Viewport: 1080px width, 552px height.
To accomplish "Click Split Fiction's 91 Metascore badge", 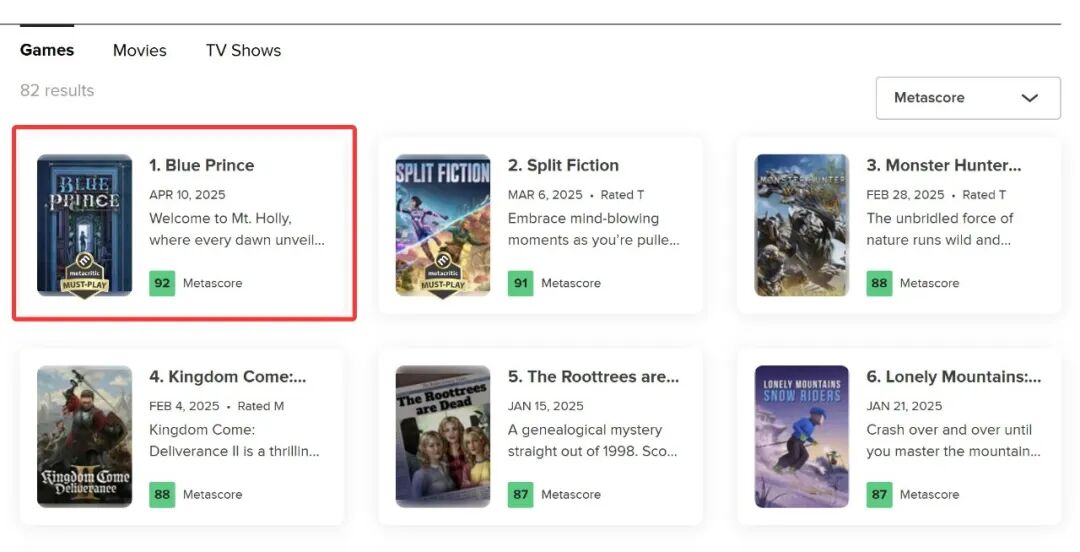I will pyautogui.click(x=521, y=283).
